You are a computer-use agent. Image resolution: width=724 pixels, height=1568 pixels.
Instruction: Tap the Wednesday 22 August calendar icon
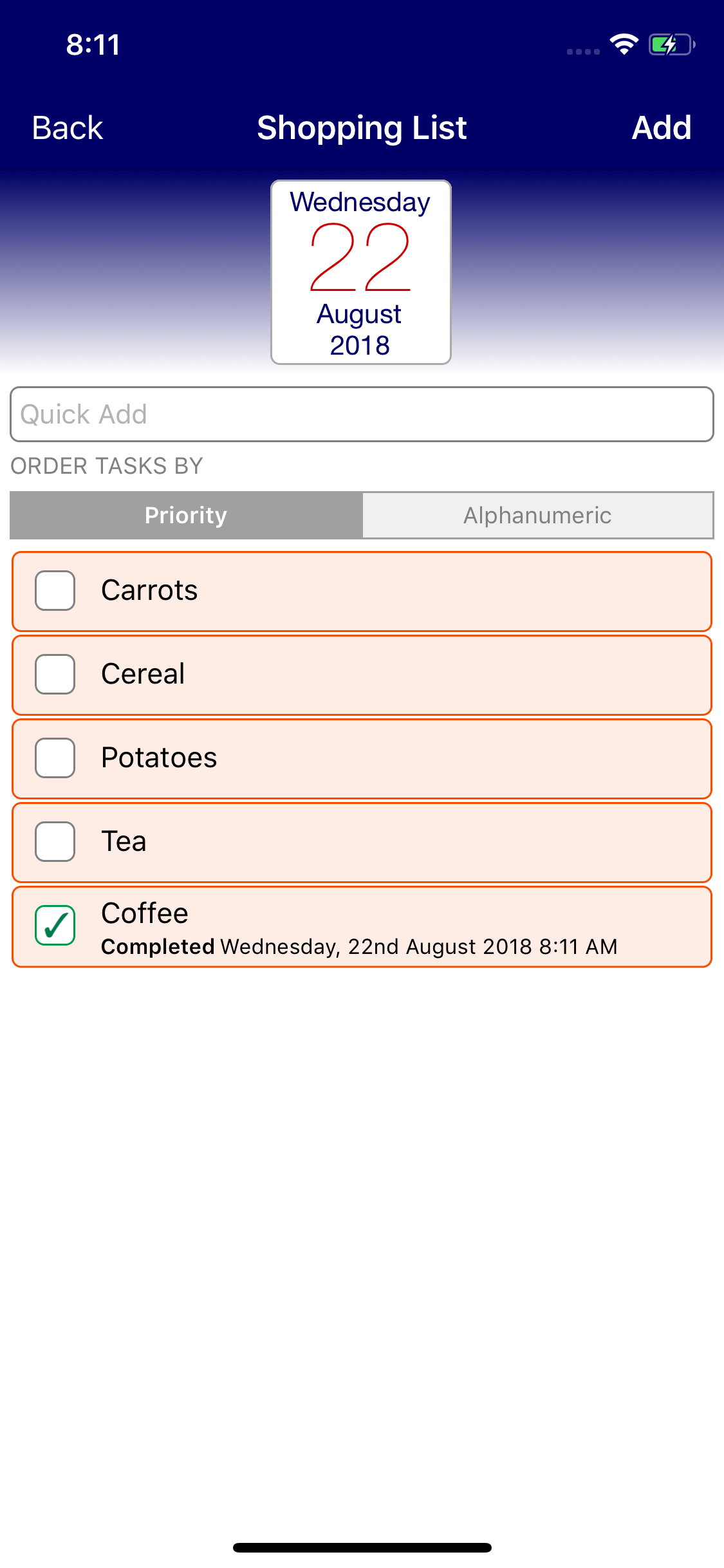[x=361, y=272]
